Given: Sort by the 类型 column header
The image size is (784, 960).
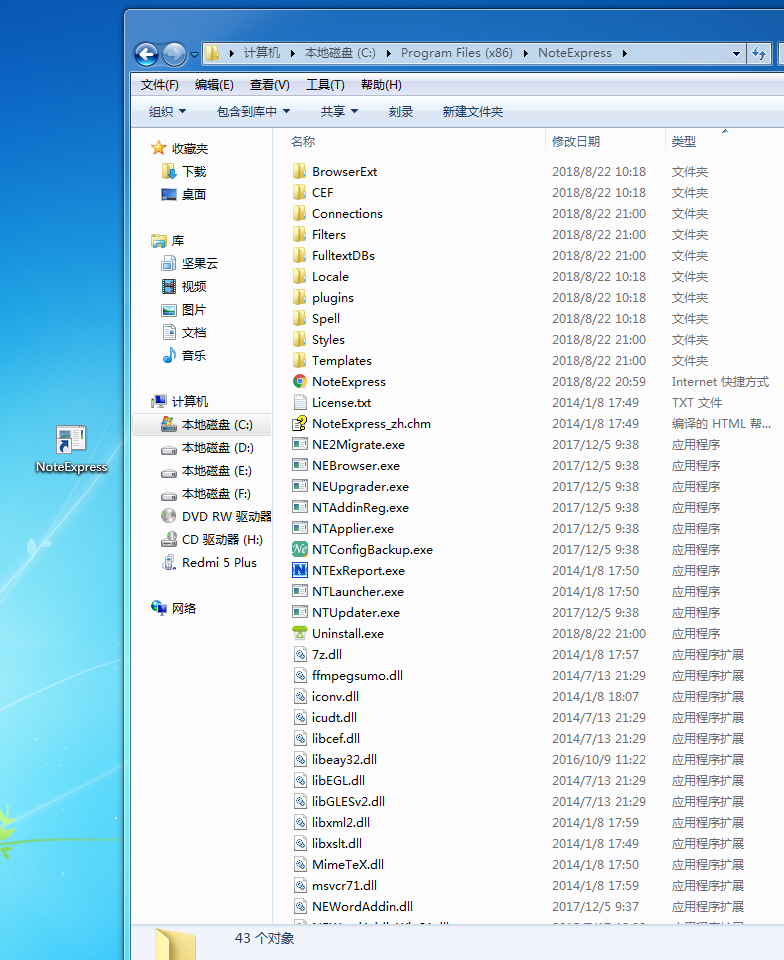Looking at the screenshot, I should click(x=683, y=141).
